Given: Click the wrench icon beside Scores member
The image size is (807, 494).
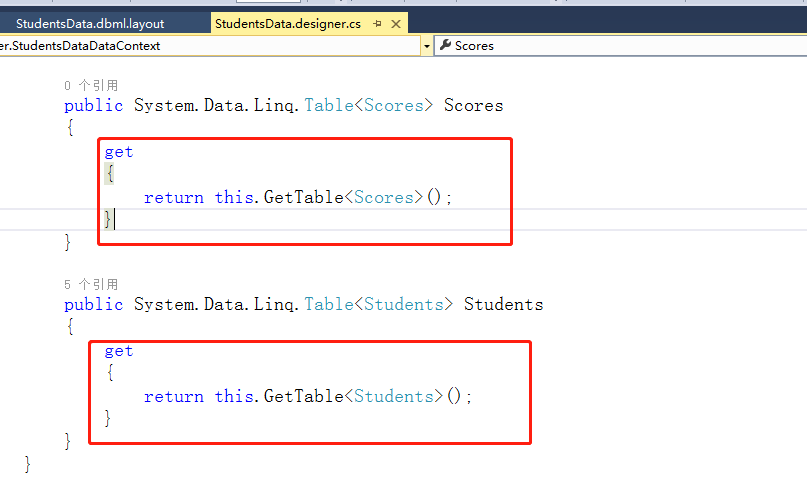Looking at the screenshot, I should coord(446,45).
